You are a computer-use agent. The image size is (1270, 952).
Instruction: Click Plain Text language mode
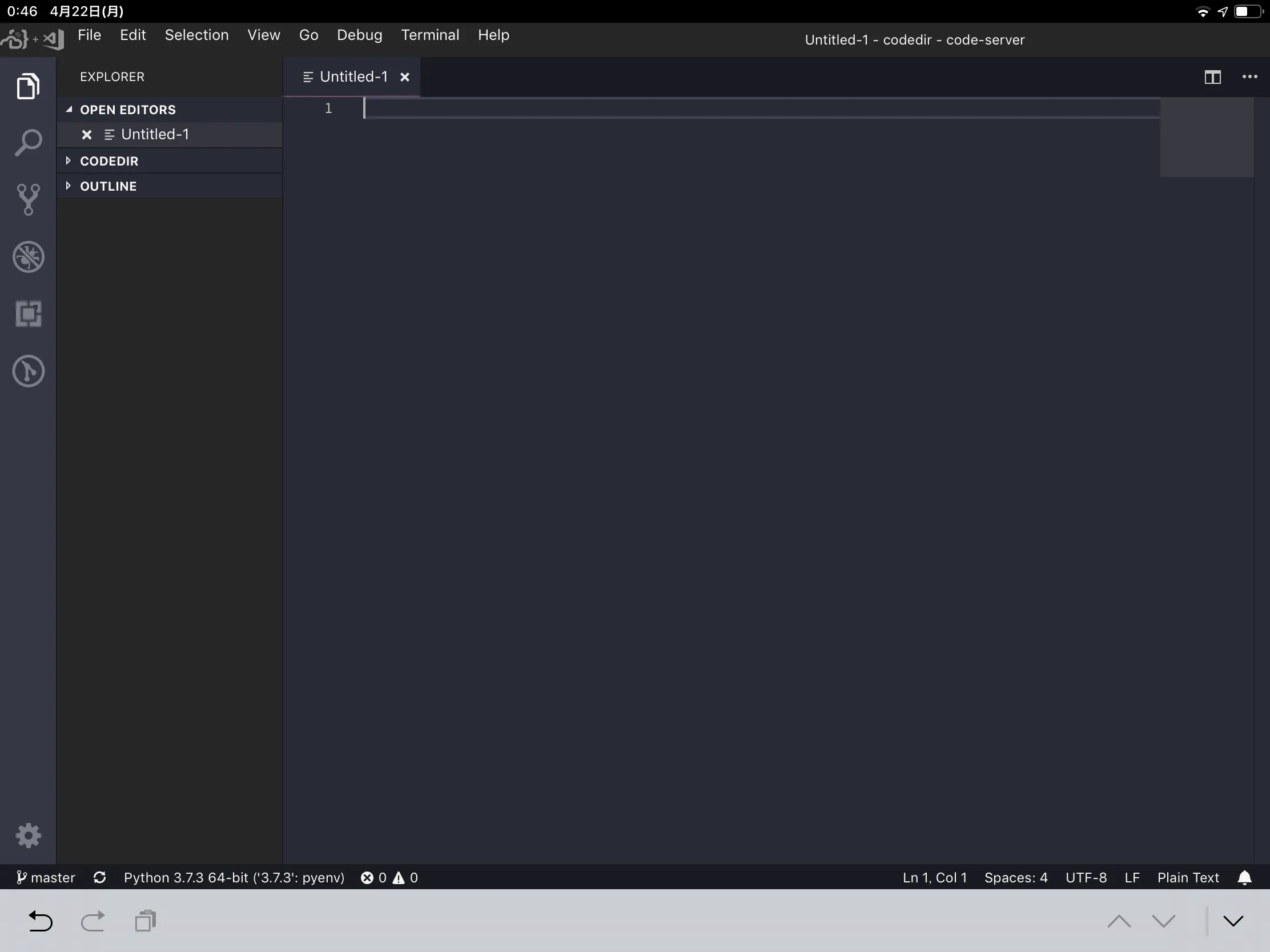click(x=1187, y=878)
